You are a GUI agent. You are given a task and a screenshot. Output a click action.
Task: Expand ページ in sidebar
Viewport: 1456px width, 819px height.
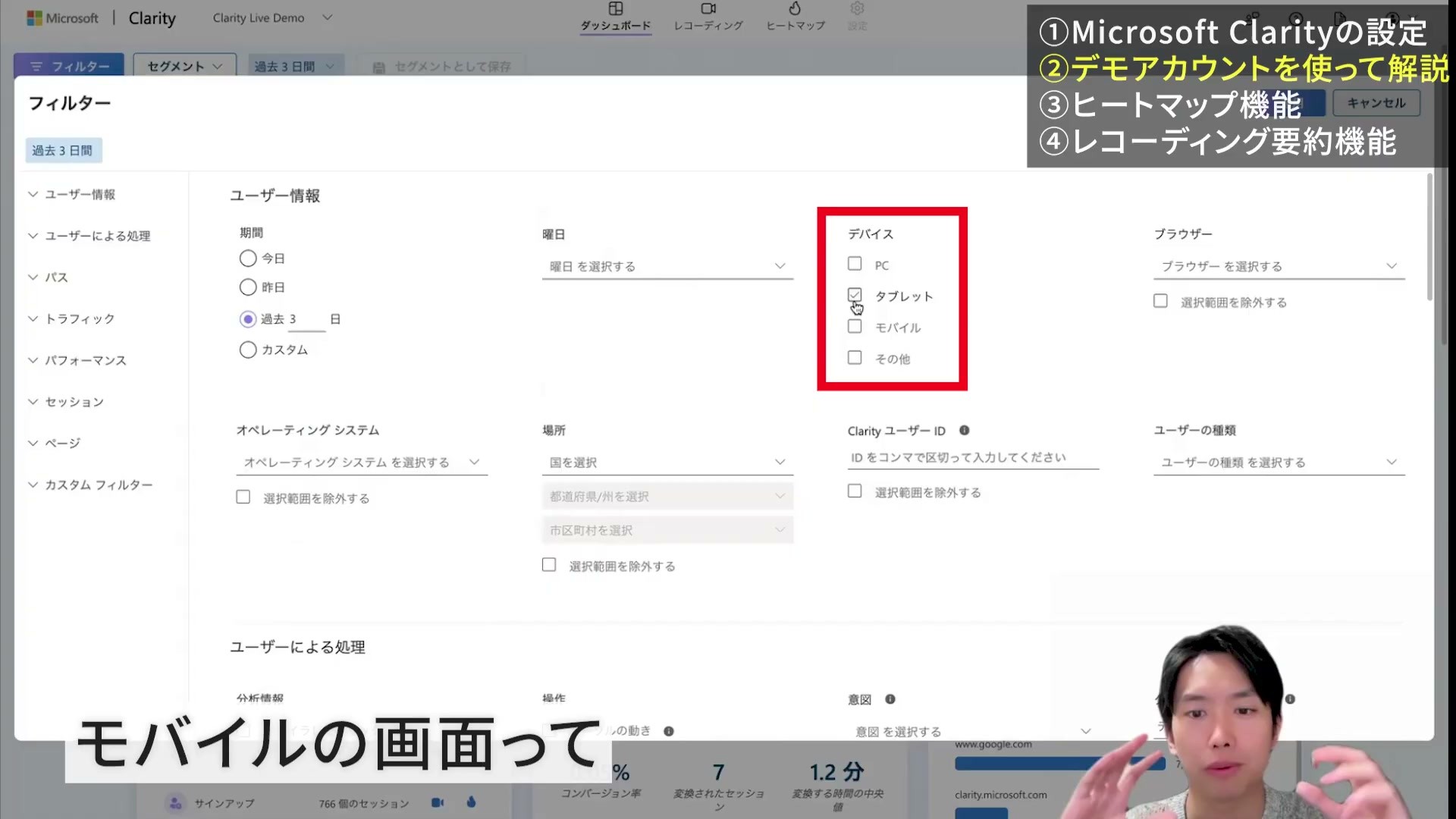[x=55, y=443]
